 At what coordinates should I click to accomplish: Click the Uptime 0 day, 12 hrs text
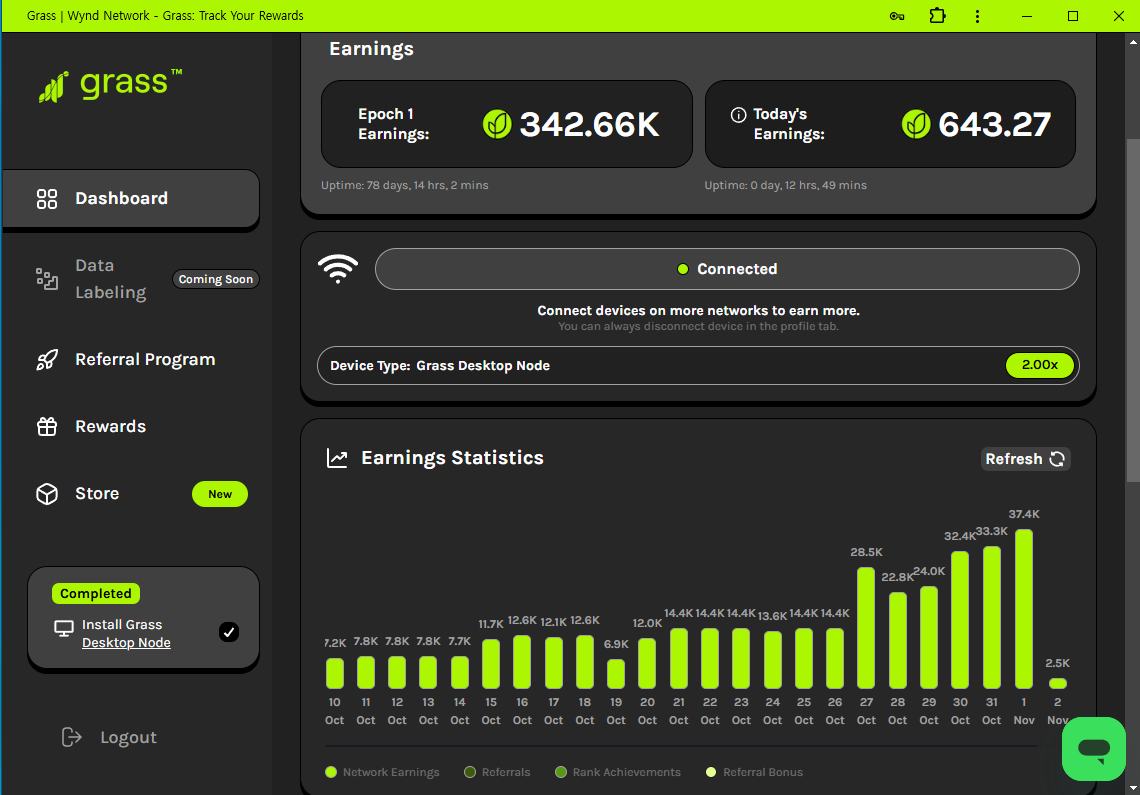pos(785,185)
